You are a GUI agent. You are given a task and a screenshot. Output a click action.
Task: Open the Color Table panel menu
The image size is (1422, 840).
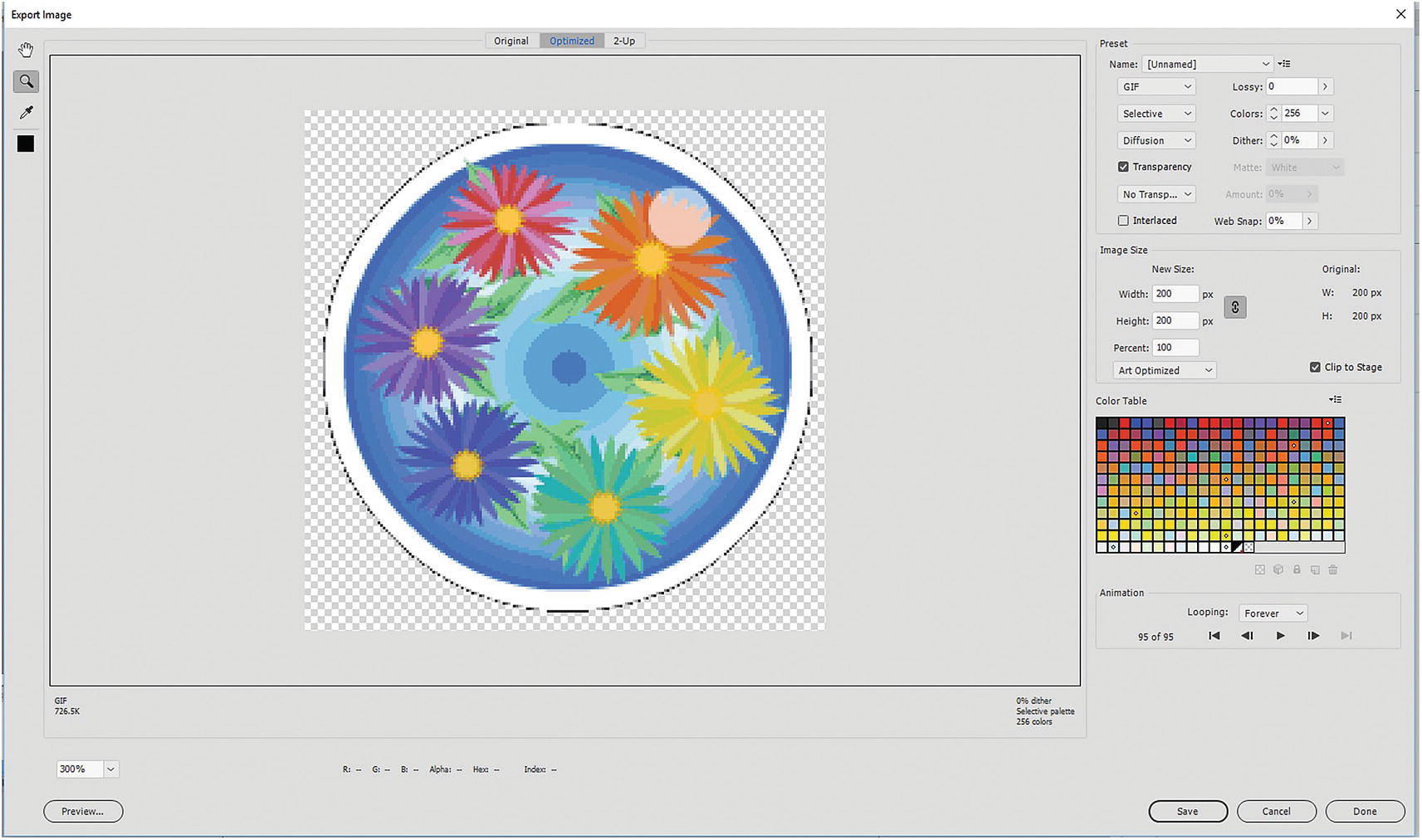[1335, 400]
